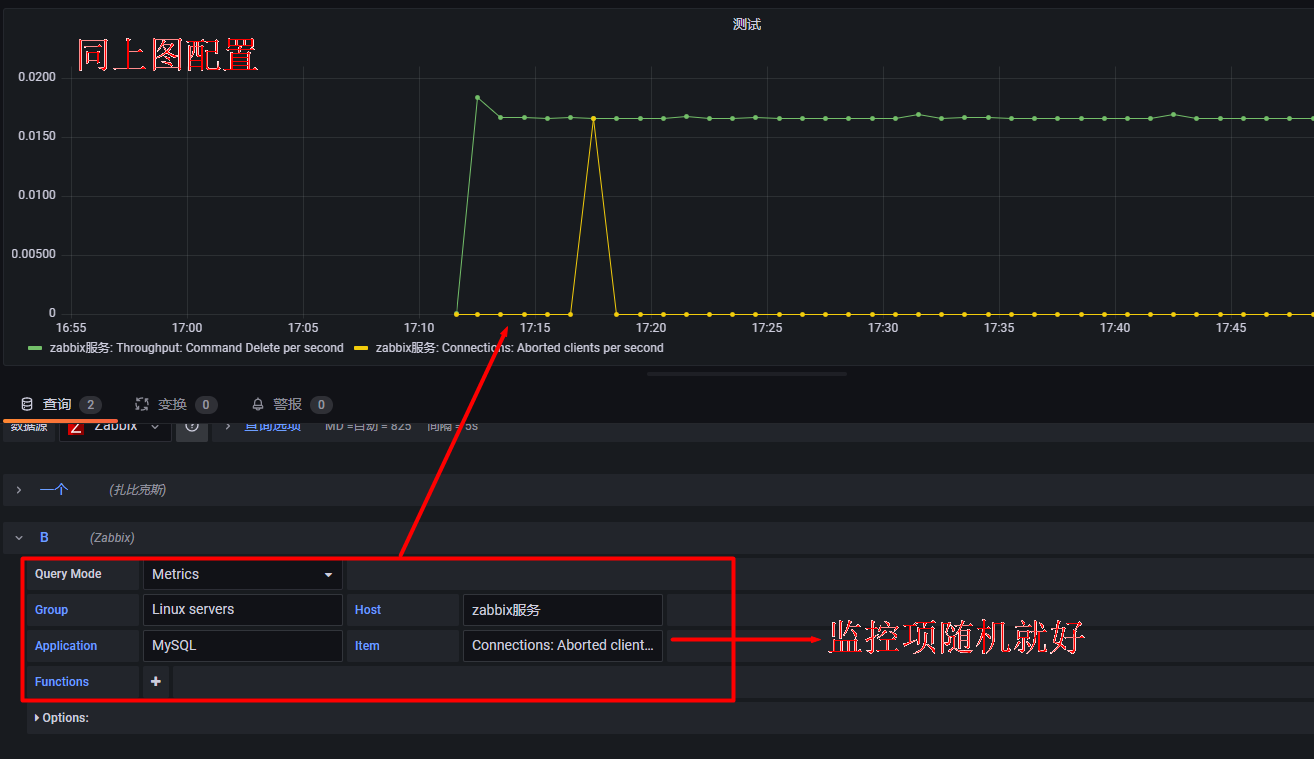Toggle the Connections: Aborted clients per second series
Screen dimensions: 1314x759
(520, 348)
